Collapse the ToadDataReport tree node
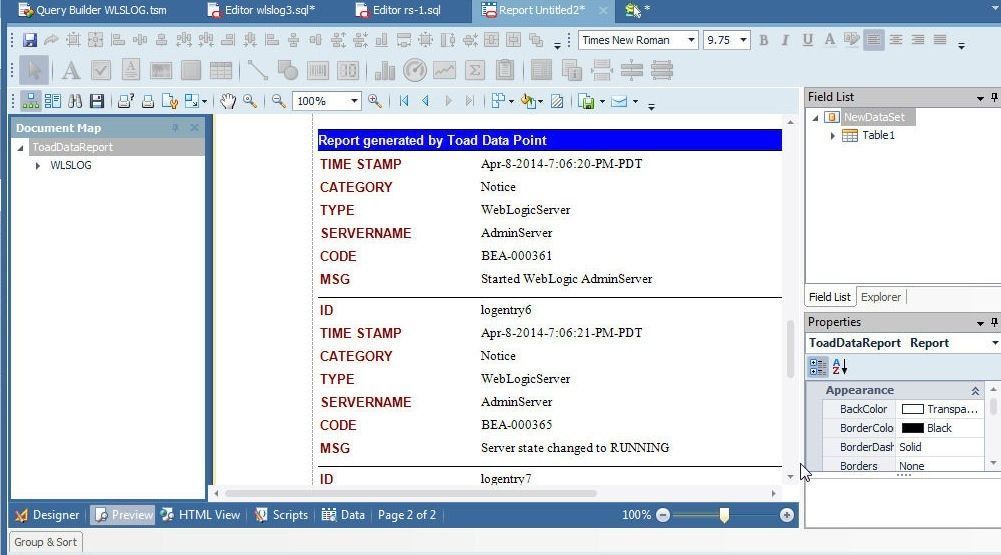This screenshot has width=1001, height=555. tap(20, 148)
